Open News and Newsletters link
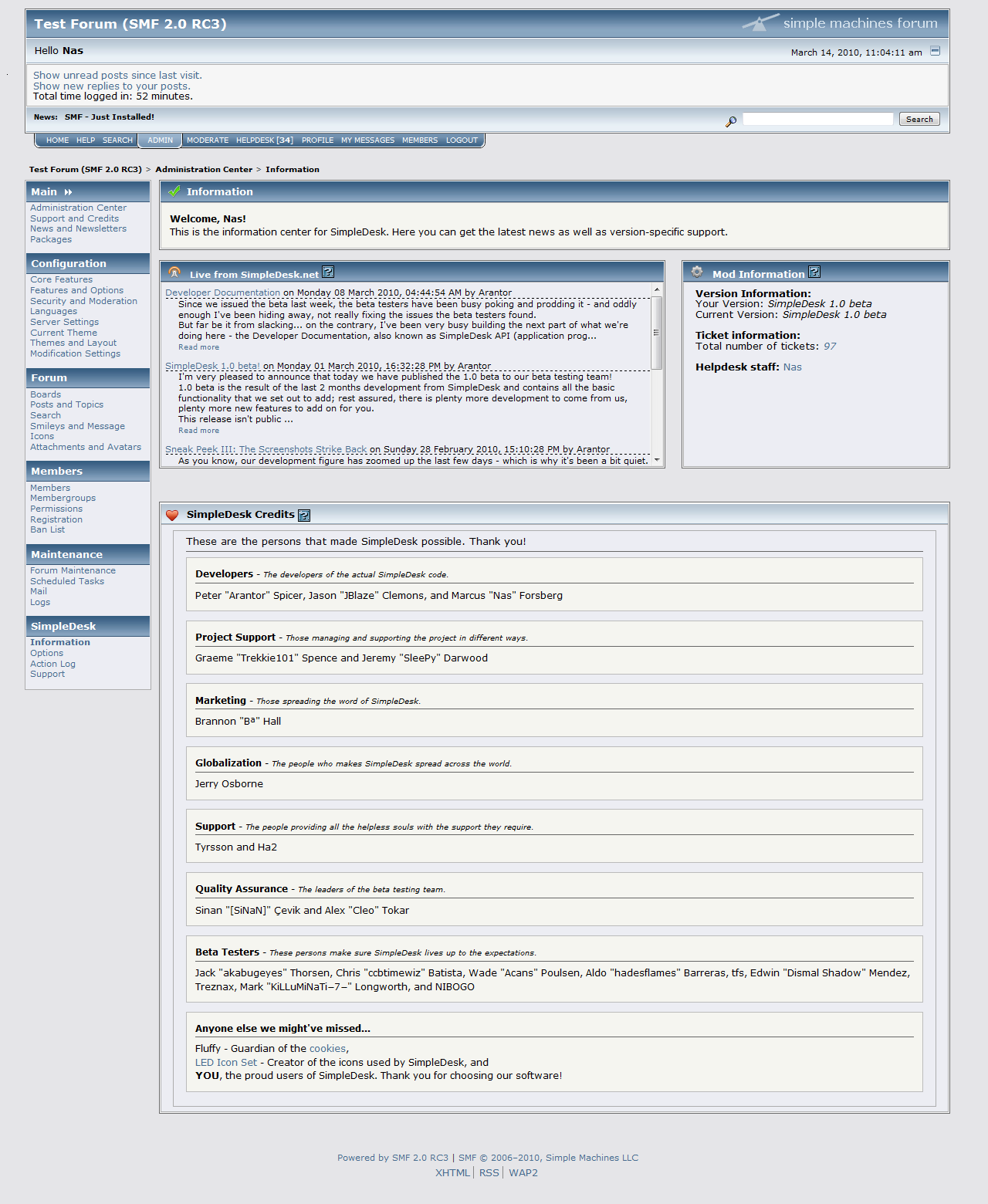 78,228
